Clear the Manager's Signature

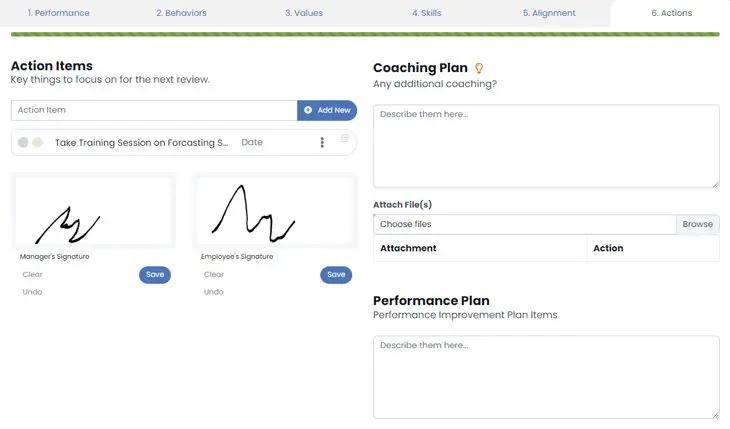point(32,274)
